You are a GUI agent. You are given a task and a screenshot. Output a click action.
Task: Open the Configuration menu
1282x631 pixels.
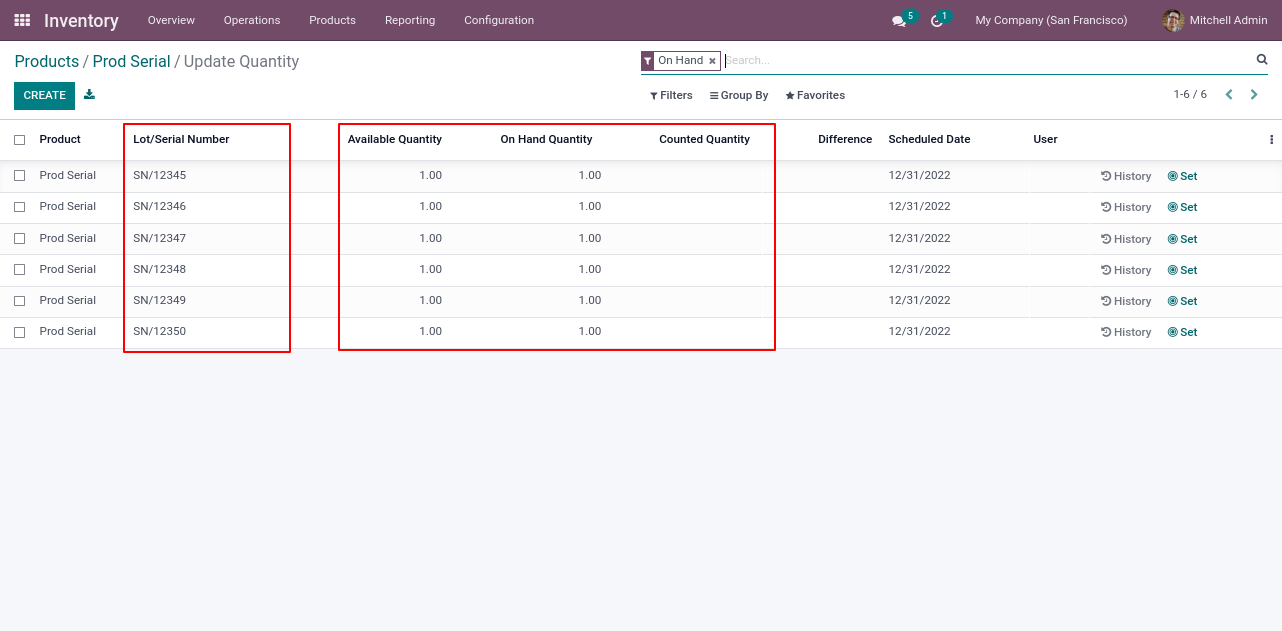(499, 20)
